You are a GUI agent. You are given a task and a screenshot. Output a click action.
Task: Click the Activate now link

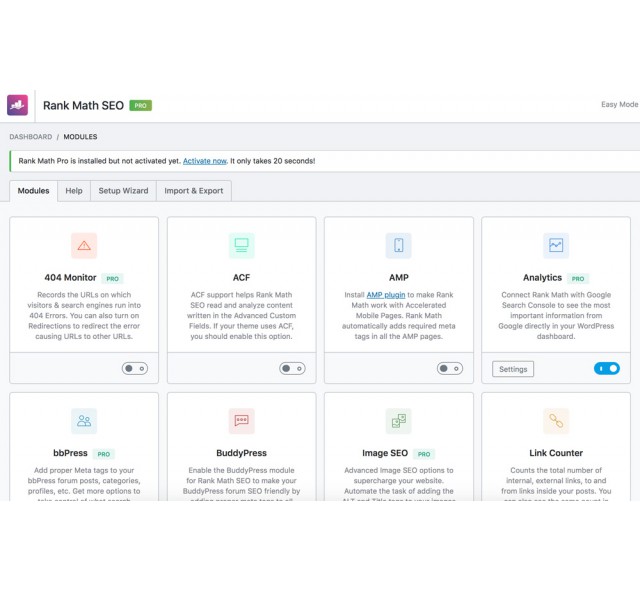click(204, 161)
